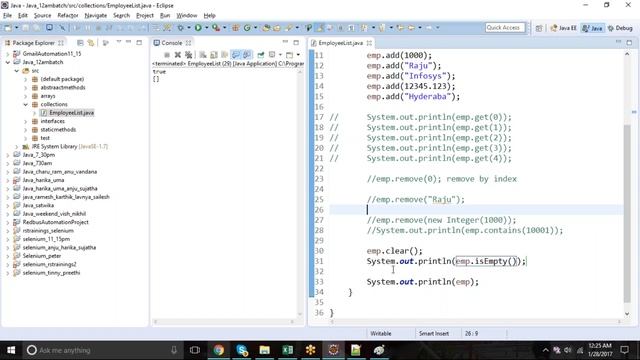Click the New file toolbar icon
This screenshot has height=360, width=640.
coord(8,28)
